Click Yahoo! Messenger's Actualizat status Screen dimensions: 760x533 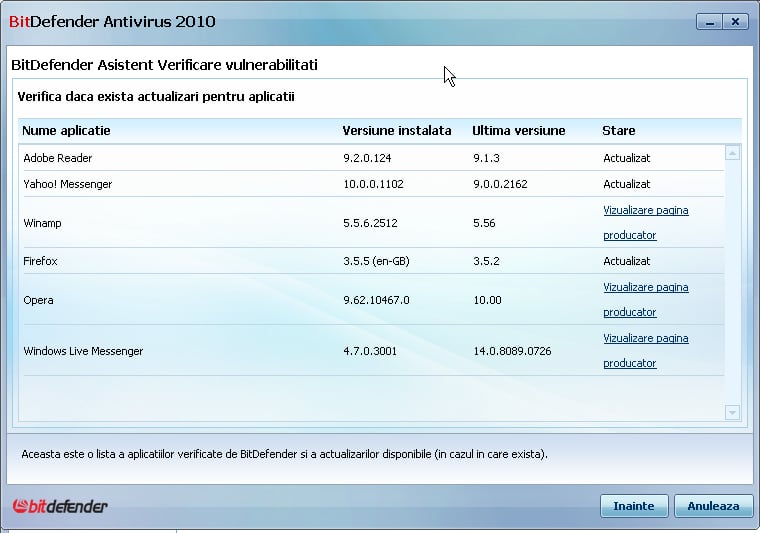(627, 184)
